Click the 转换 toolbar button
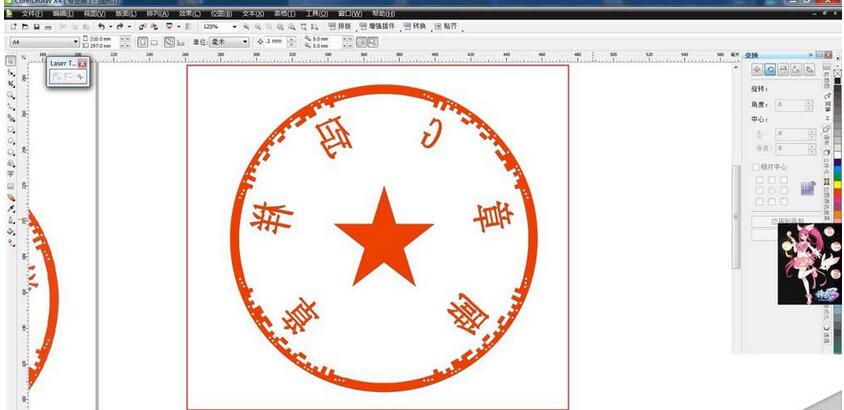 click(414, 26)
